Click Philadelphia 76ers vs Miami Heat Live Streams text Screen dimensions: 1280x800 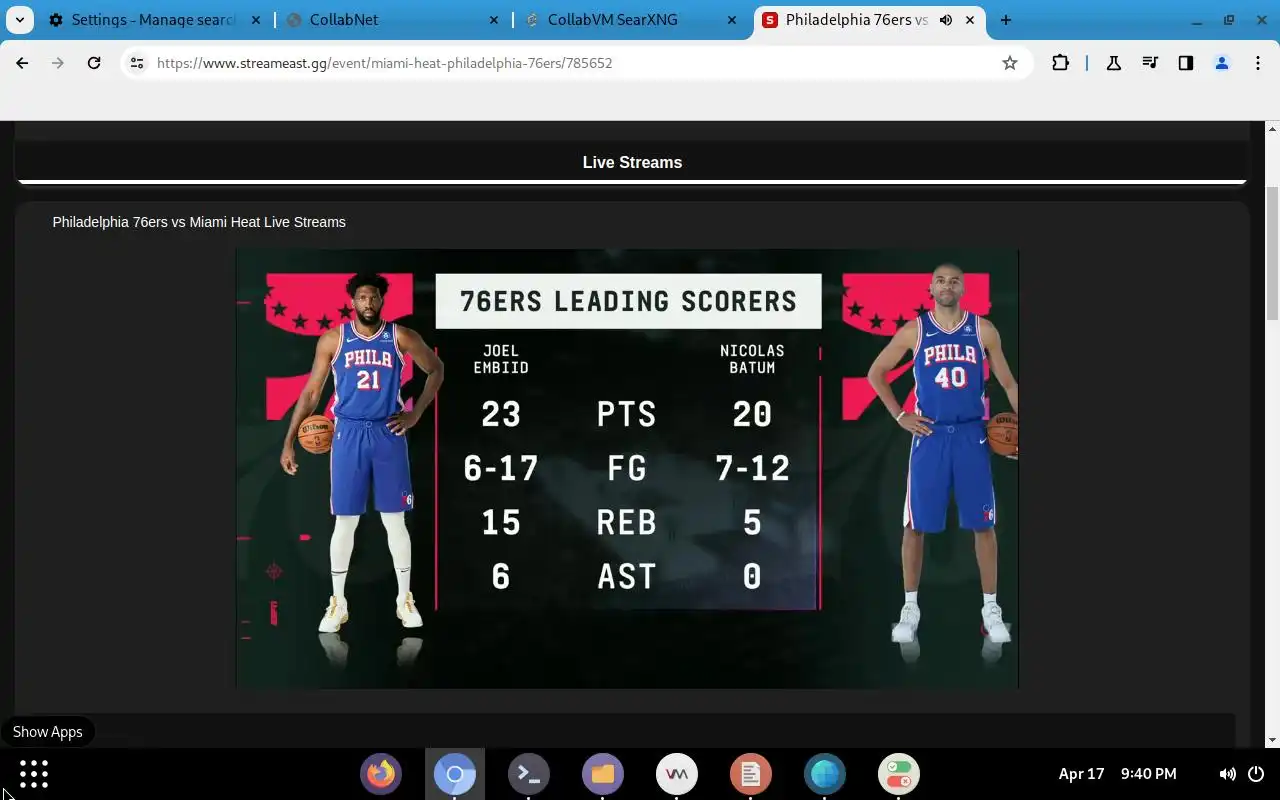click(x=199, y=222)
